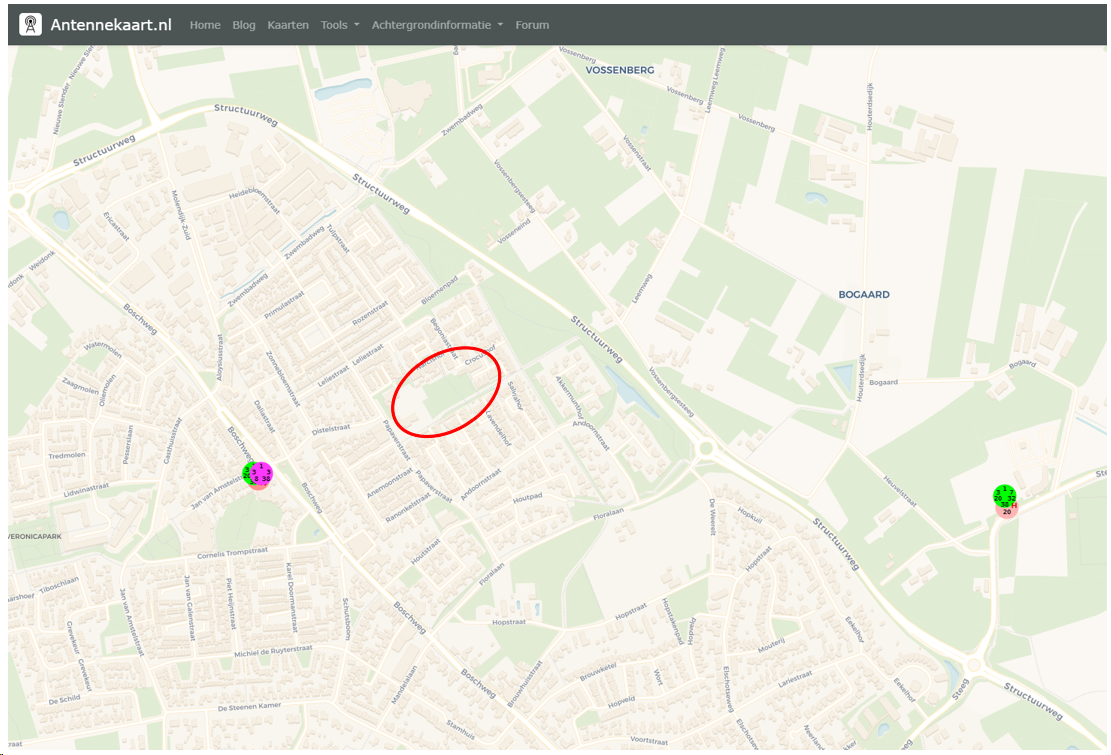1111x755 pixels.
Task: Click the Piet Heijnstraat label
Action: (230, 604)
